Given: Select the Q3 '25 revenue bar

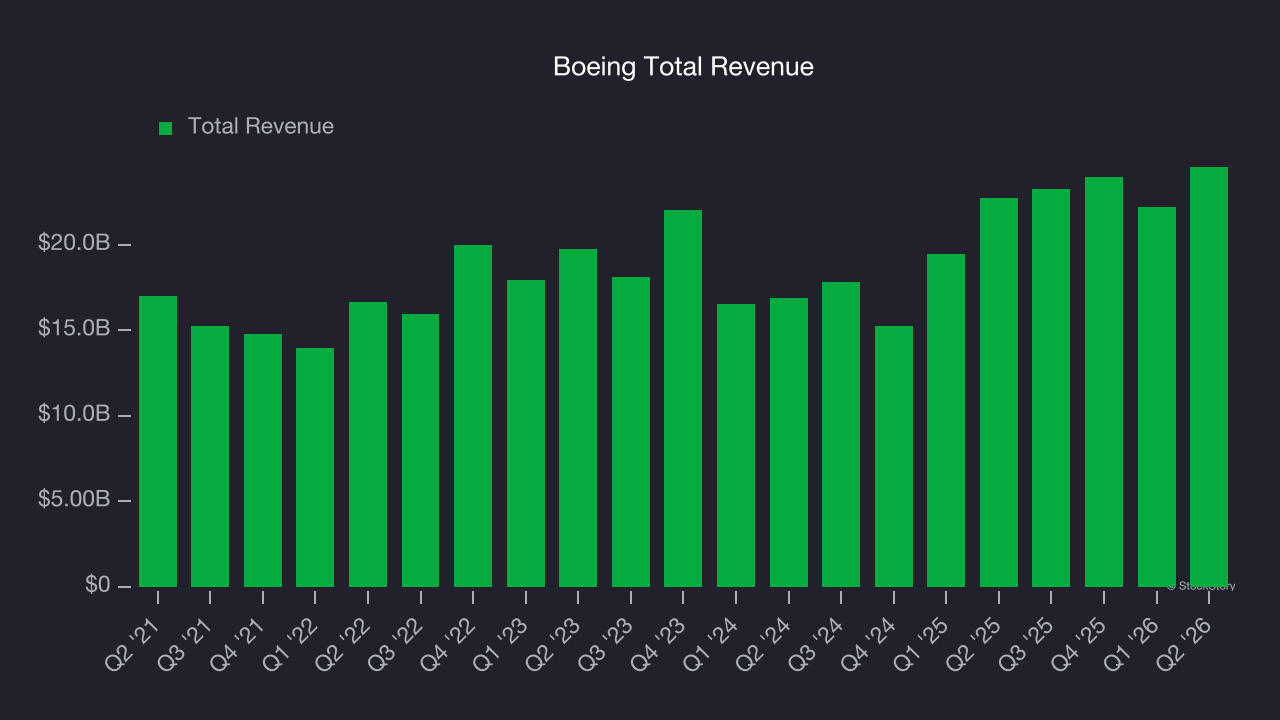Looking at the screenshot, I should coord(1051,388).
